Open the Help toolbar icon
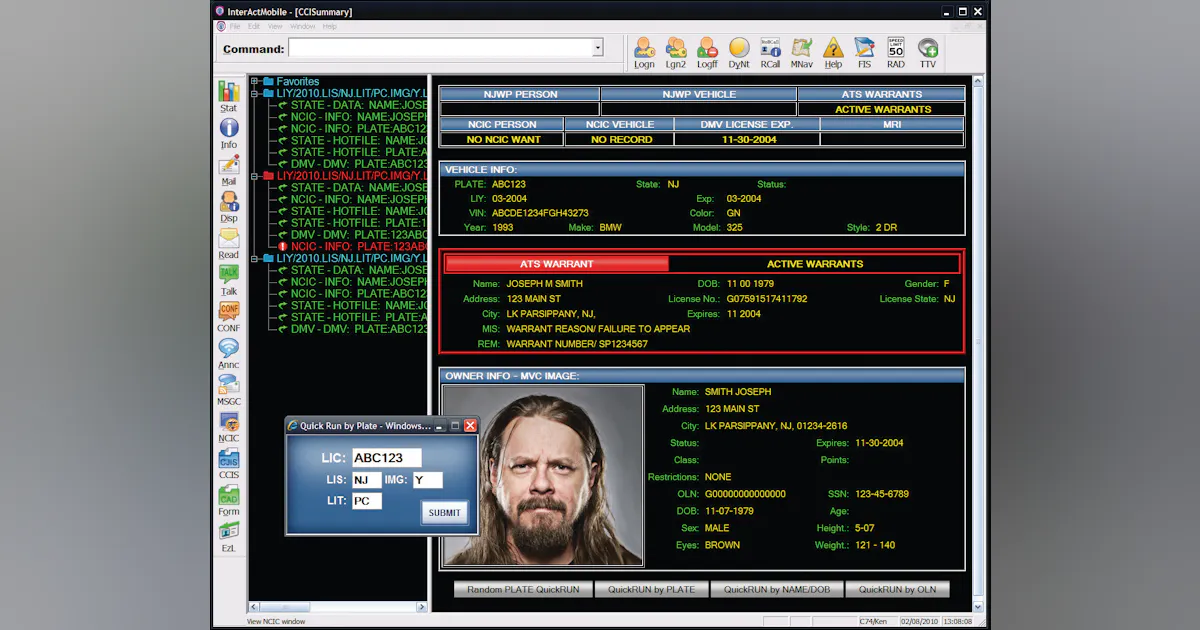This screenshot has height=630, width=1200. pyautogui.click(x=833, y=52)
